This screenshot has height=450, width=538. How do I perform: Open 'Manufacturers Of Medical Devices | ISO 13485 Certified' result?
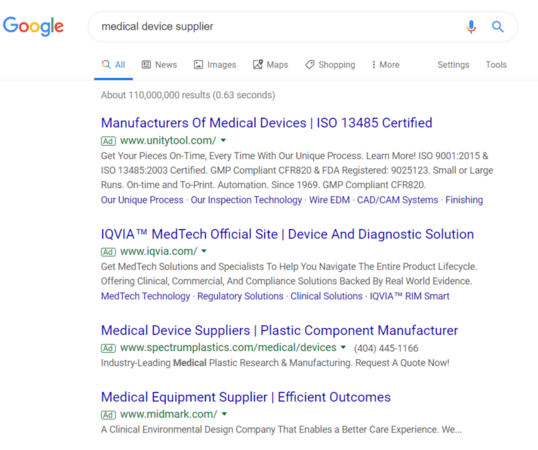267,123
